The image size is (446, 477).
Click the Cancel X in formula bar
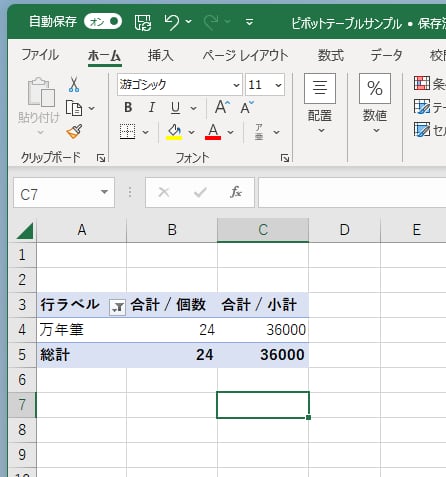(164, 192)
